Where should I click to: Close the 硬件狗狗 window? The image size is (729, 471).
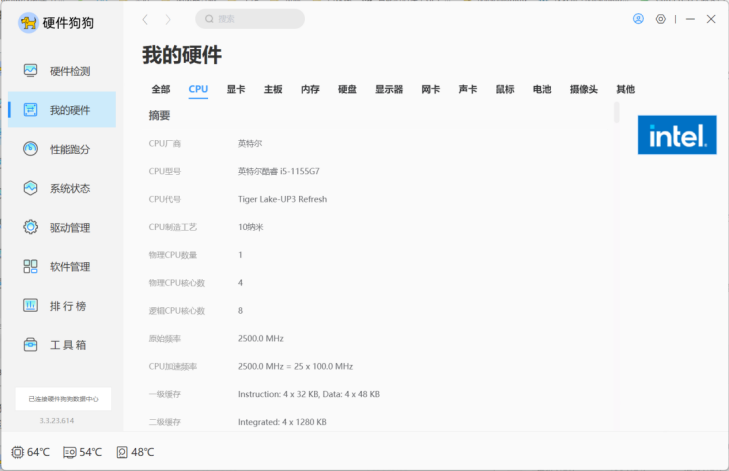[711, 19]
